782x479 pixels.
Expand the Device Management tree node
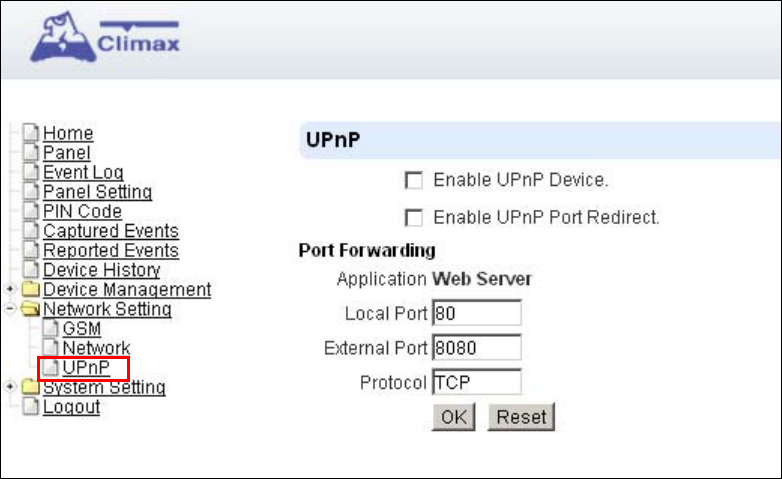click(10, 289)
